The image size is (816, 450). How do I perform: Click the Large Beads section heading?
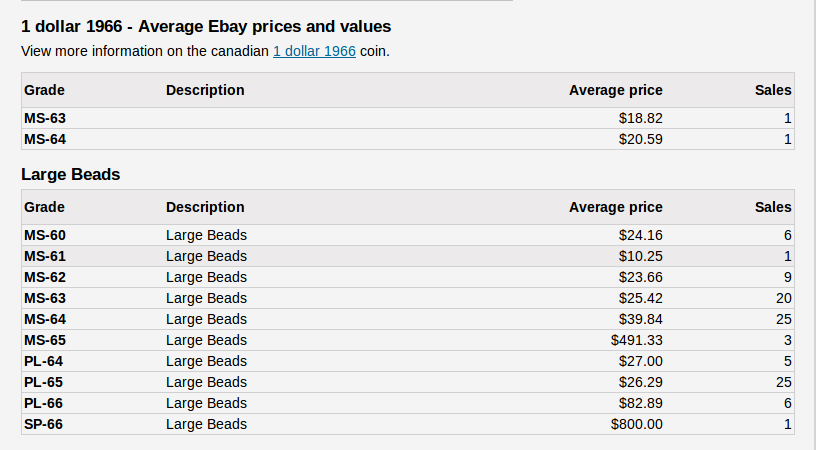[x=71, y=174]
